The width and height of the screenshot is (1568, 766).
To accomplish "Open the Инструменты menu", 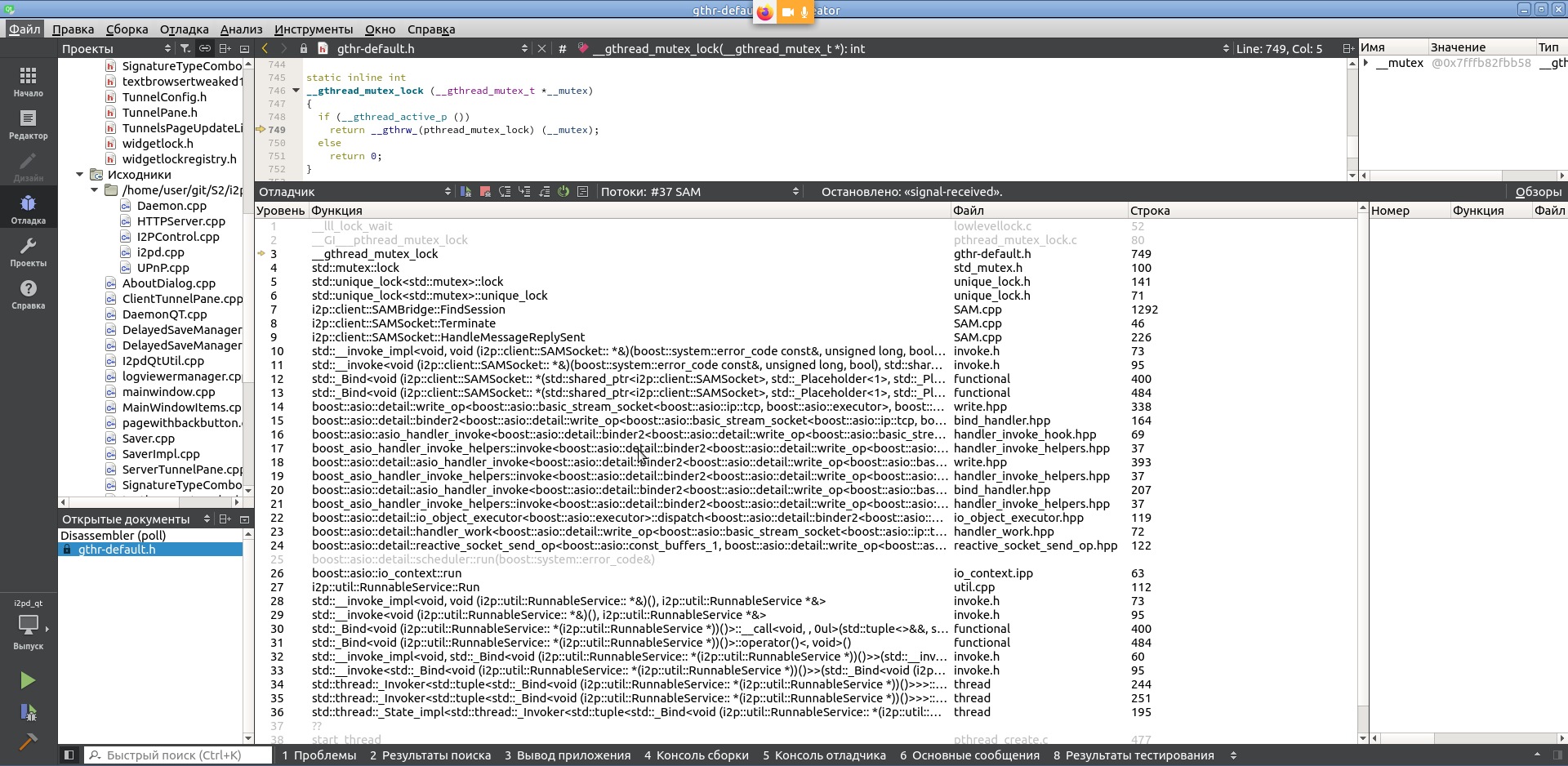I will tap(314, 29).
